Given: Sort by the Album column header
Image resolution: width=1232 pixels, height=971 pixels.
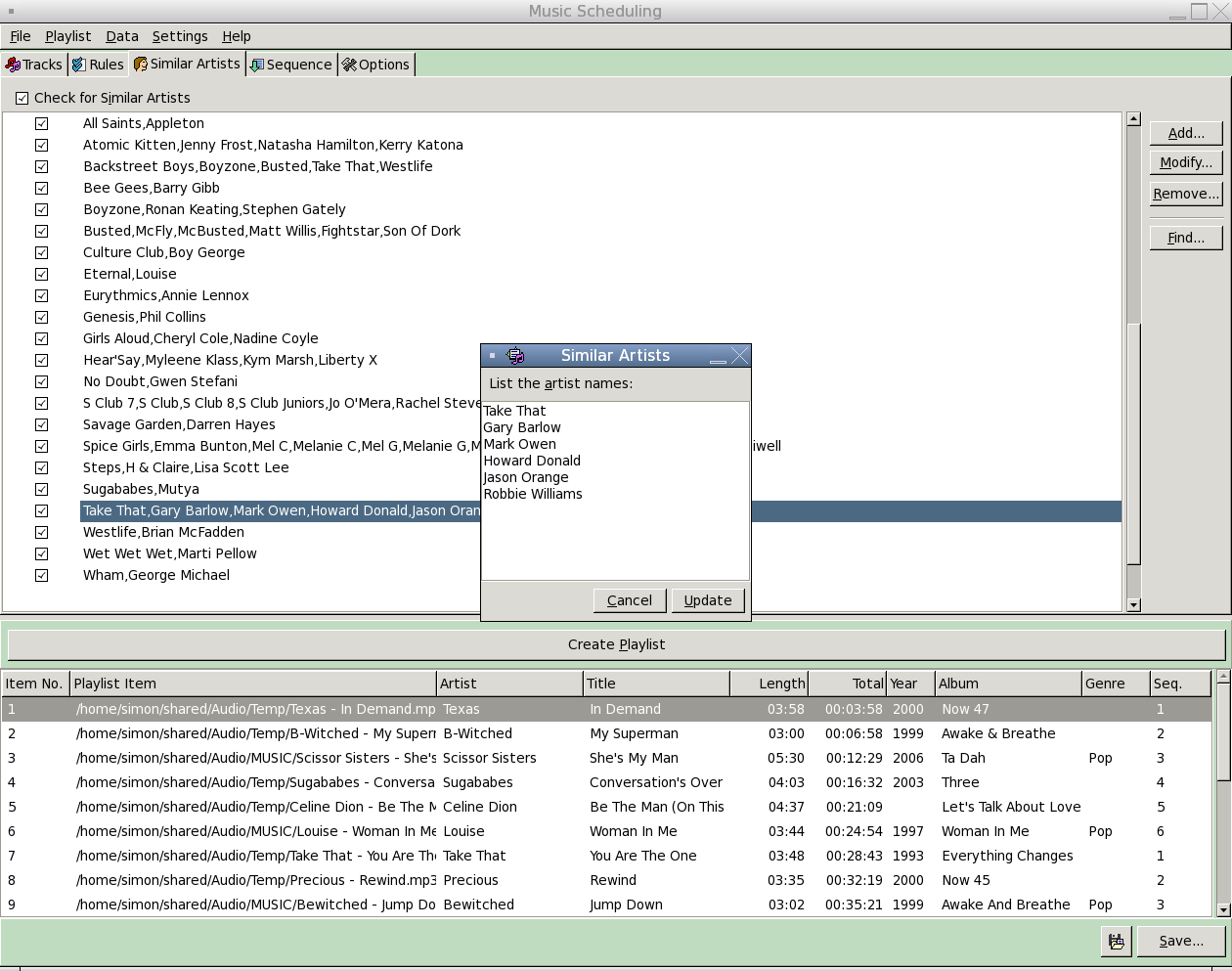Looking at the screenshot, I should [1008, 684].
